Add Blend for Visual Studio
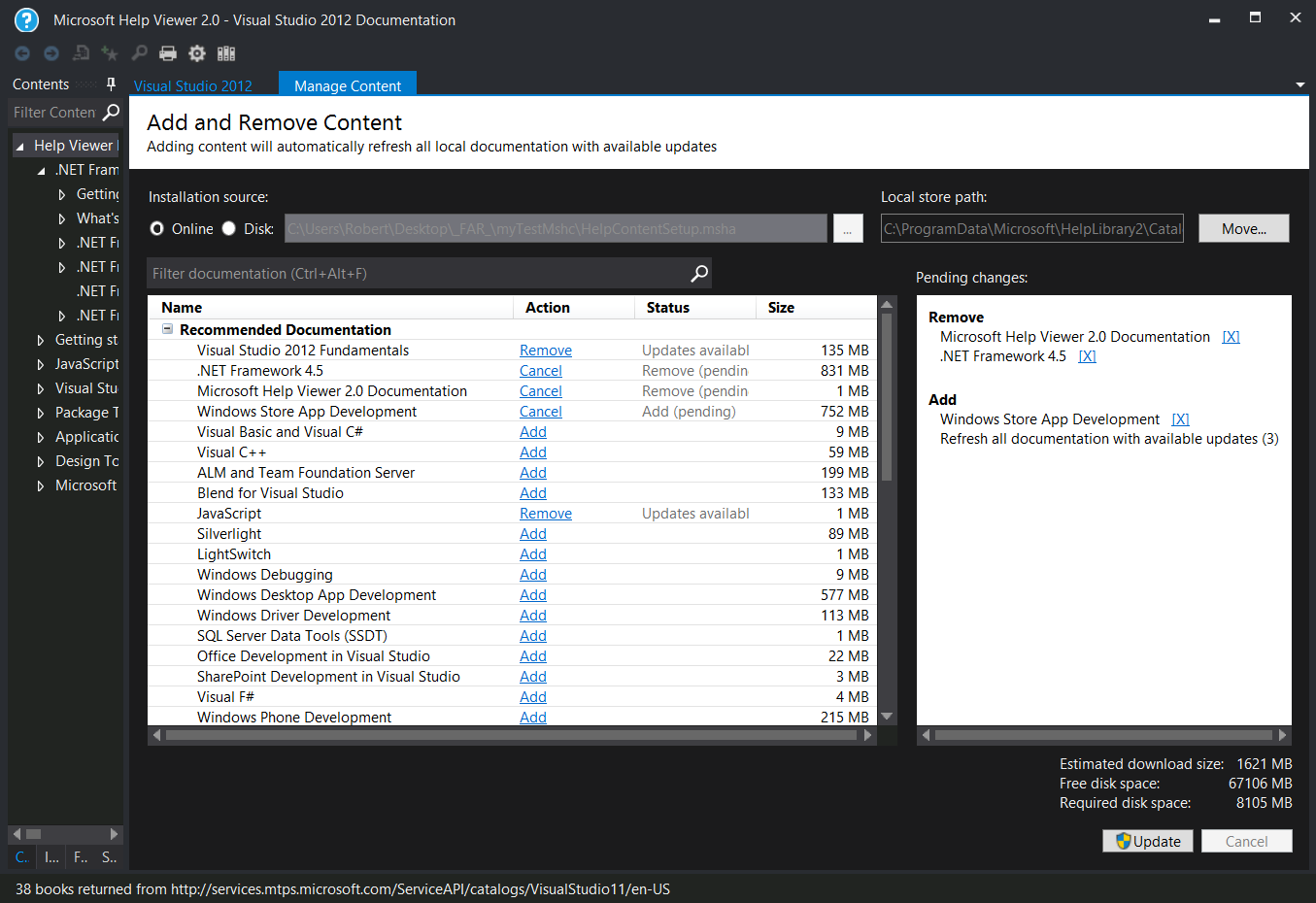Image resolution: width=1316 pixels, height=903 pixels. click(533, 493)
